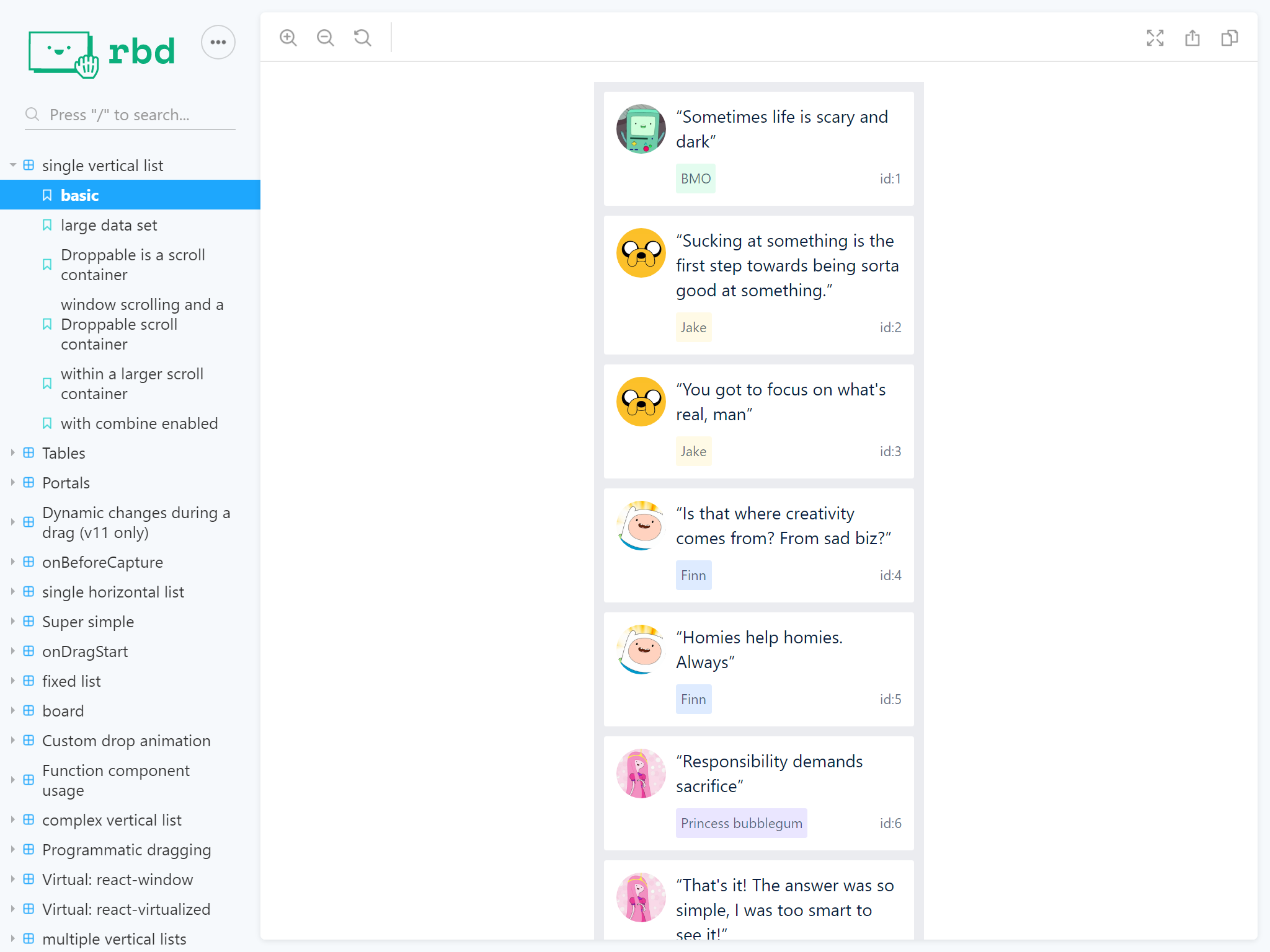Copy canvas link icon

coord(1230,38)
